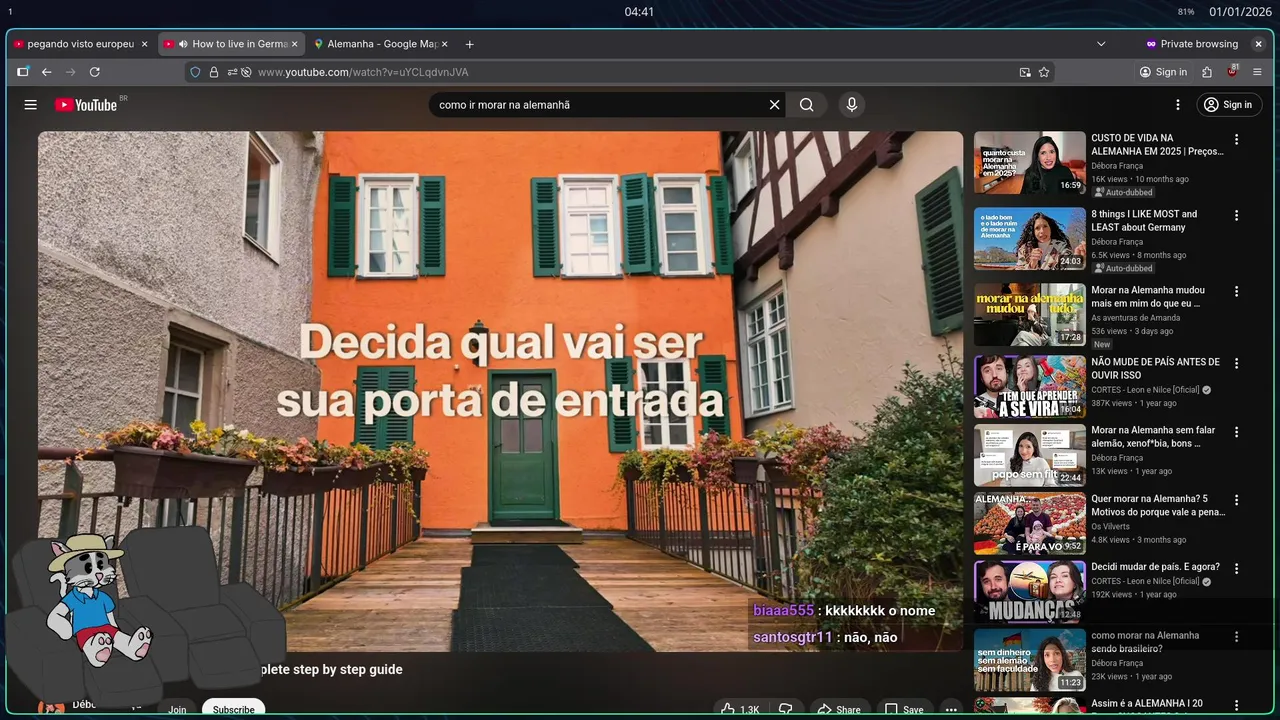Click the Join channel button
Image resolution: width=1280 pixels, height=720 pixels.
[x=177, y=709]
